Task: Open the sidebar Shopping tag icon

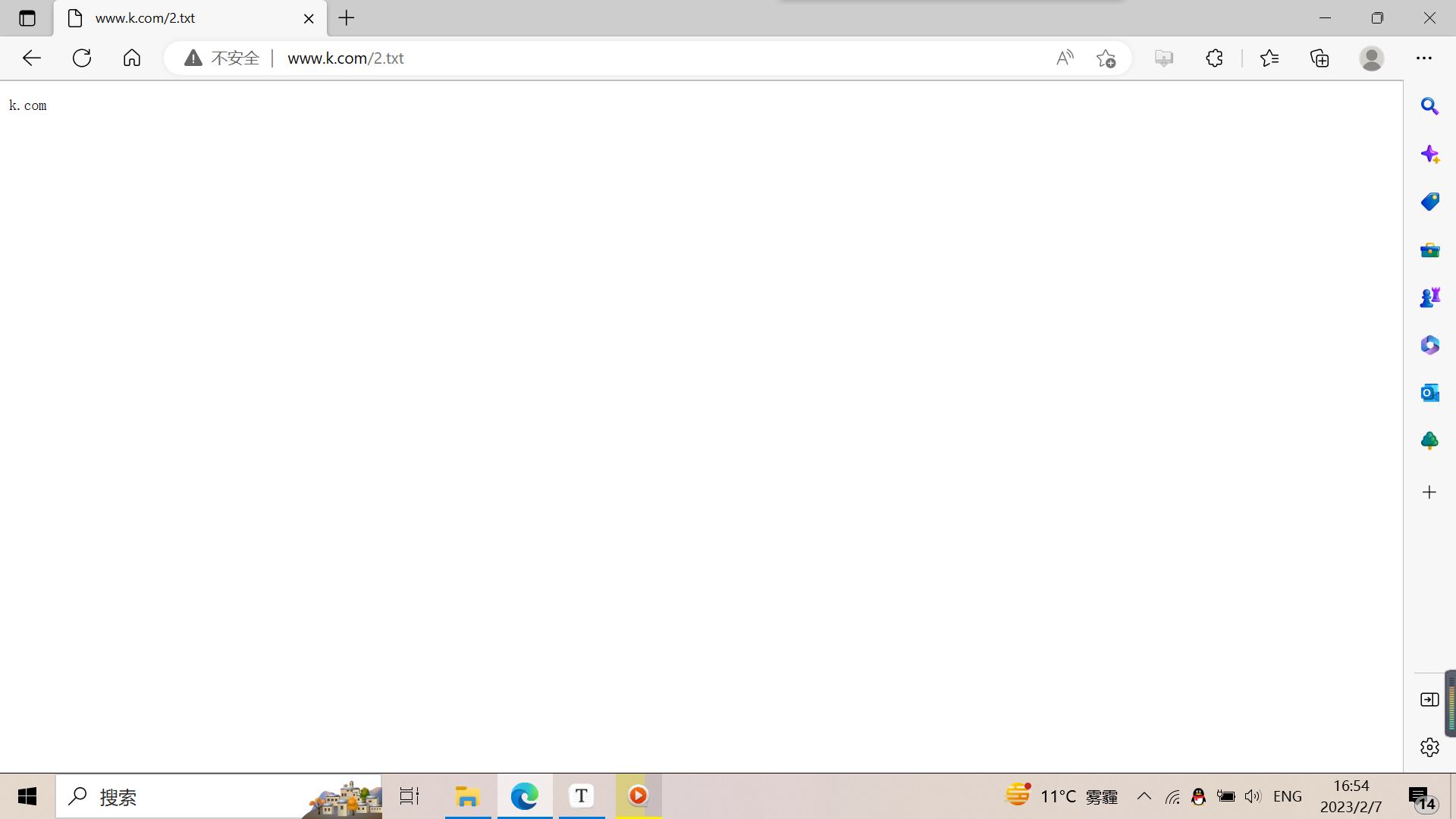Action: tap(1429, 202)
